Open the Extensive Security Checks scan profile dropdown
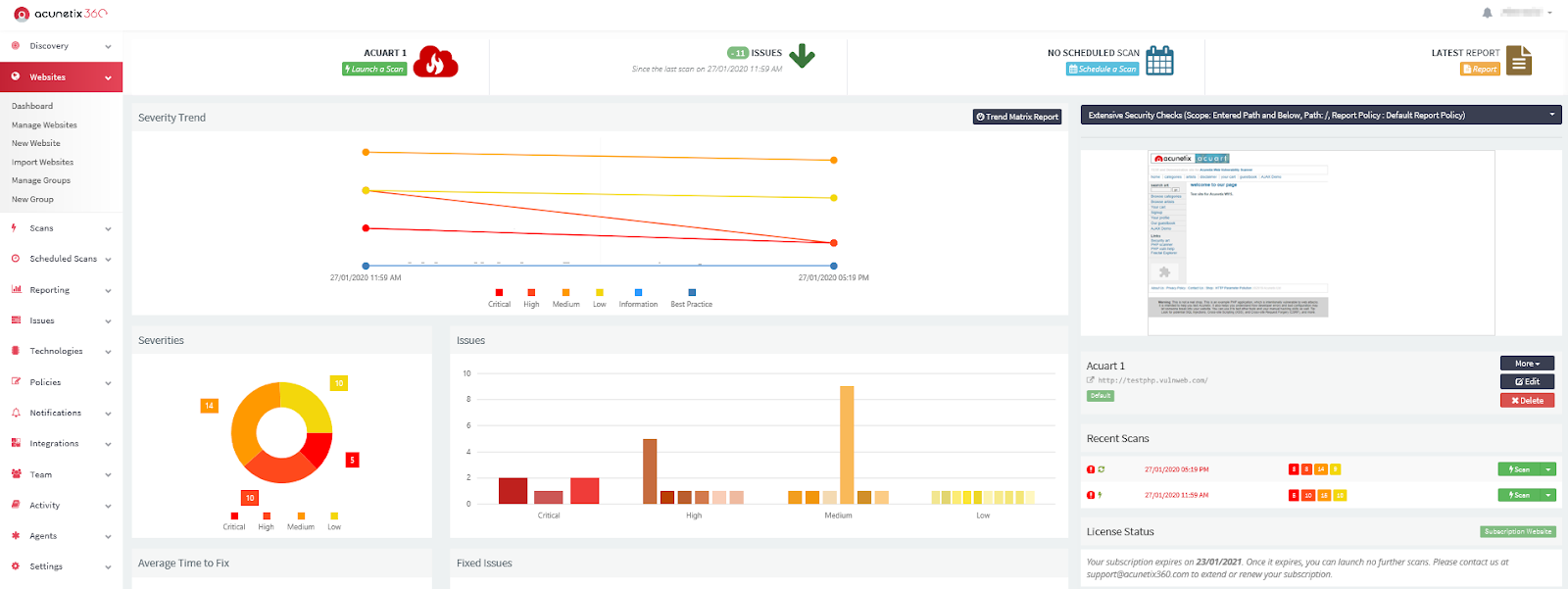The width and height of the screenshot is (1568, 589). point(1320,115)
